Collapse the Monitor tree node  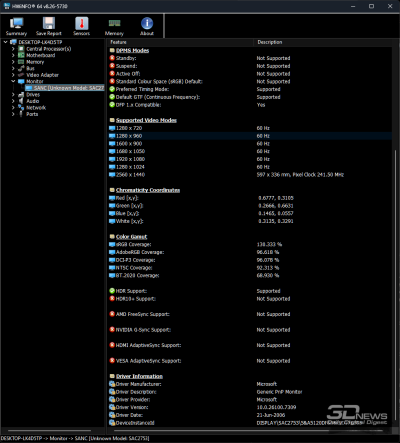(x=13, y=81)
